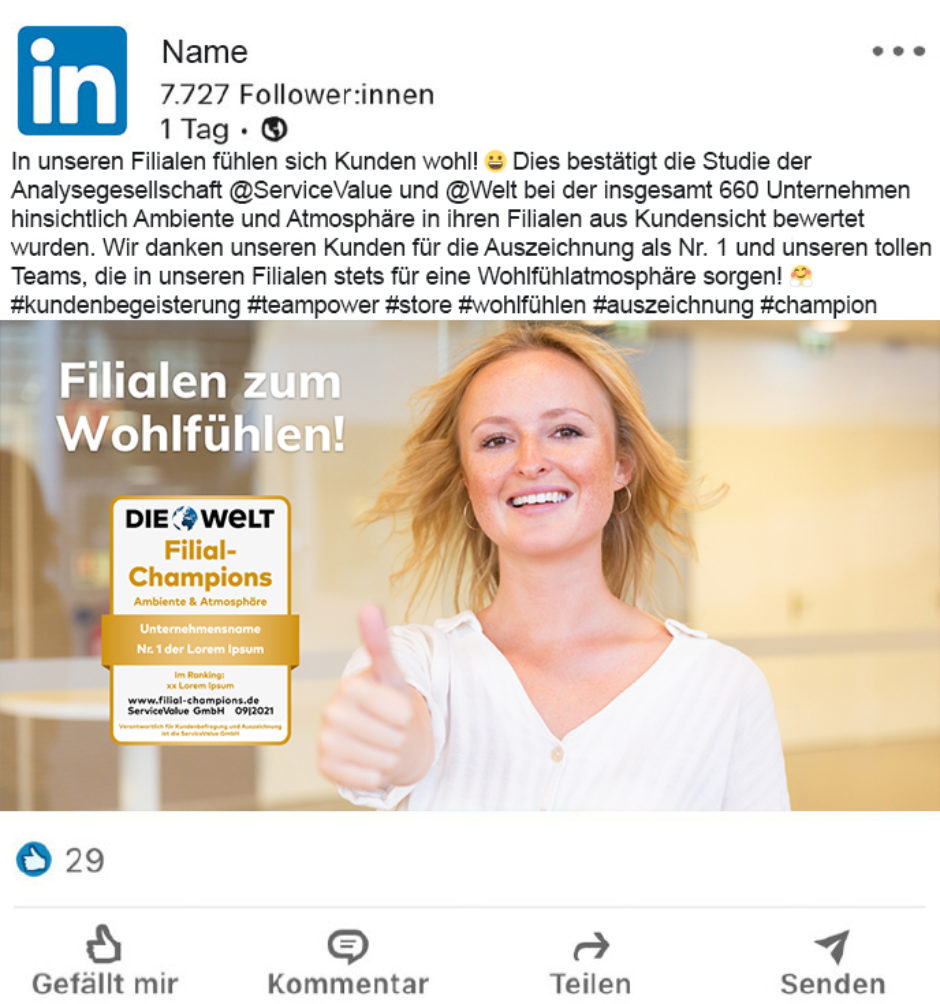Screen dimensions: 940x1004
Task: Click the Senden button label
Action: click(832, 984)
